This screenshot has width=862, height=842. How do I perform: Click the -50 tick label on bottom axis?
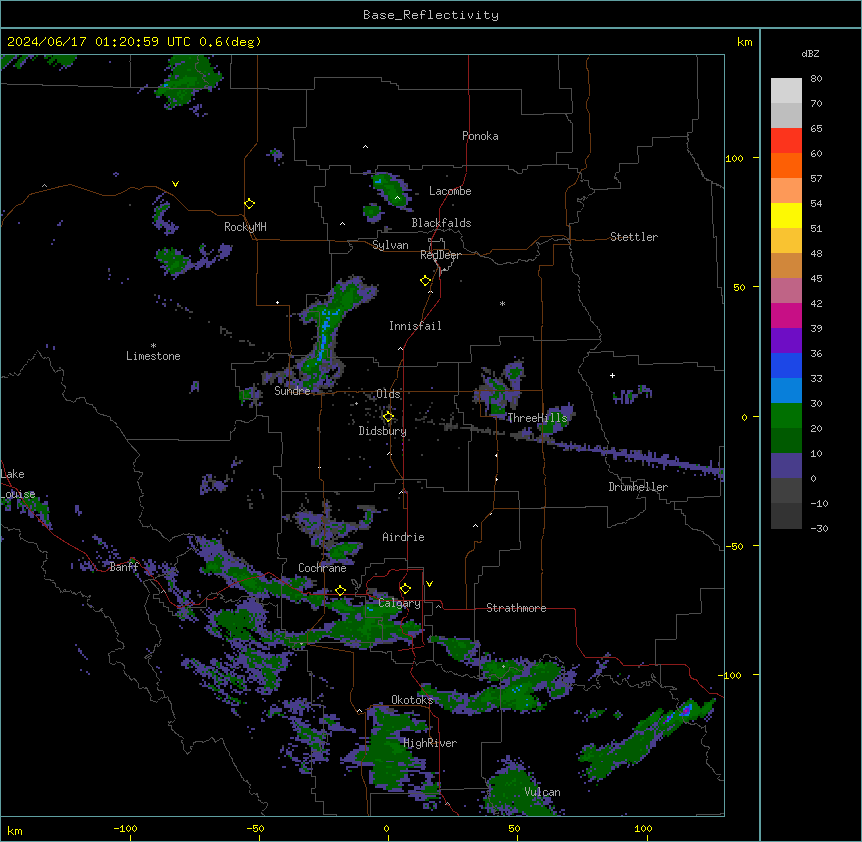tap(255, 828)
